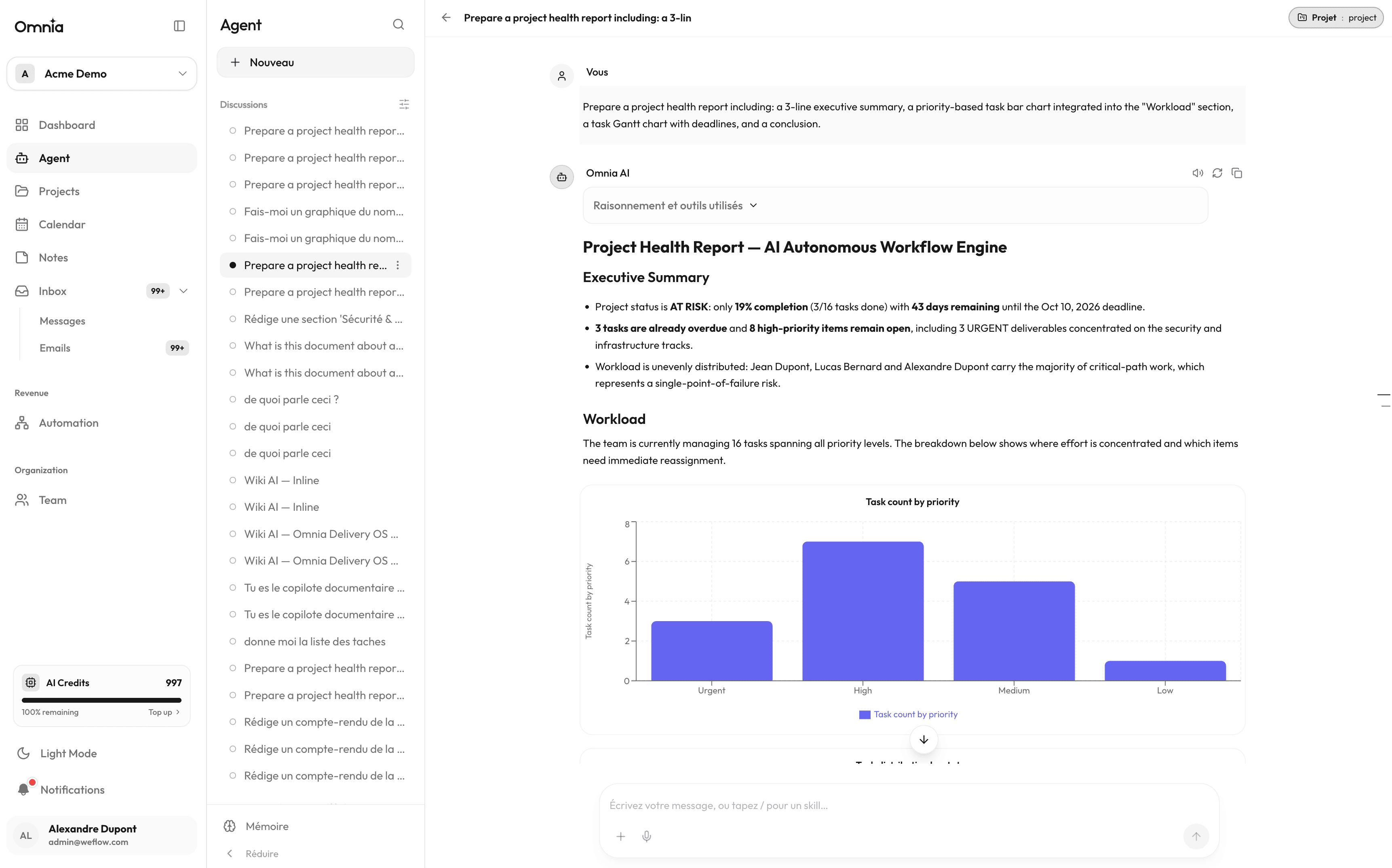This screenshot has height=868, width=1392.
Task: Open Team under Organization
Action: point(101,500)
